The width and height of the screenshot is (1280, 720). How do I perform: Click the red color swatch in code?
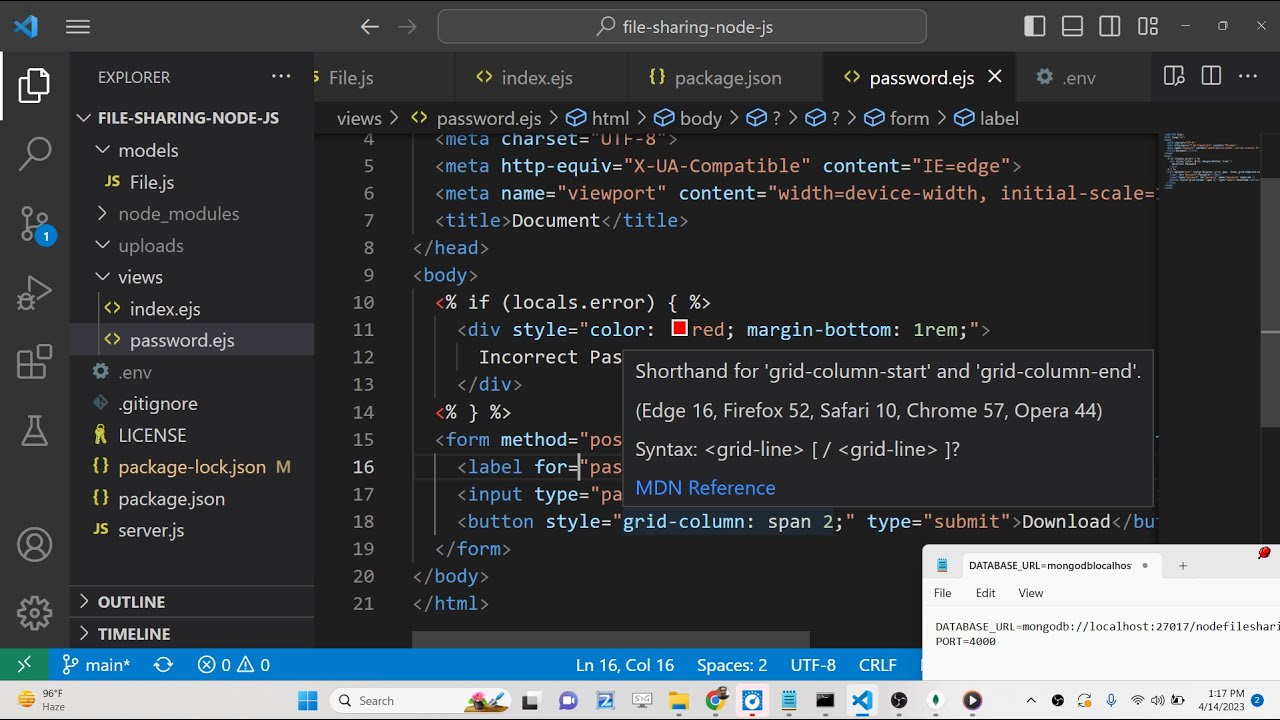[x=680, y=329]
